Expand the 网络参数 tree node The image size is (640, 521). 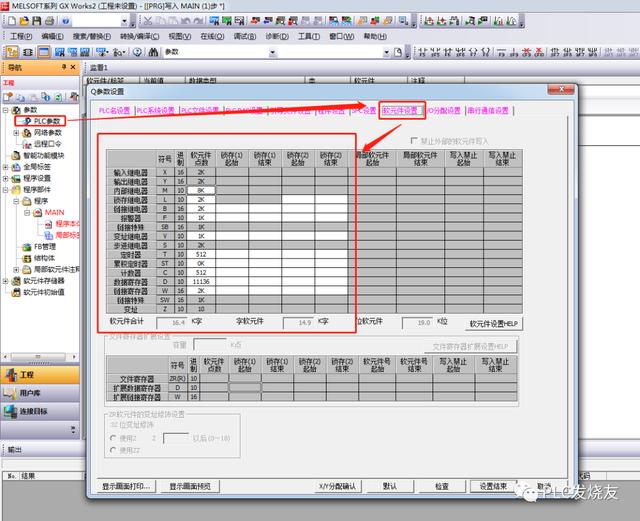[16, 133]
